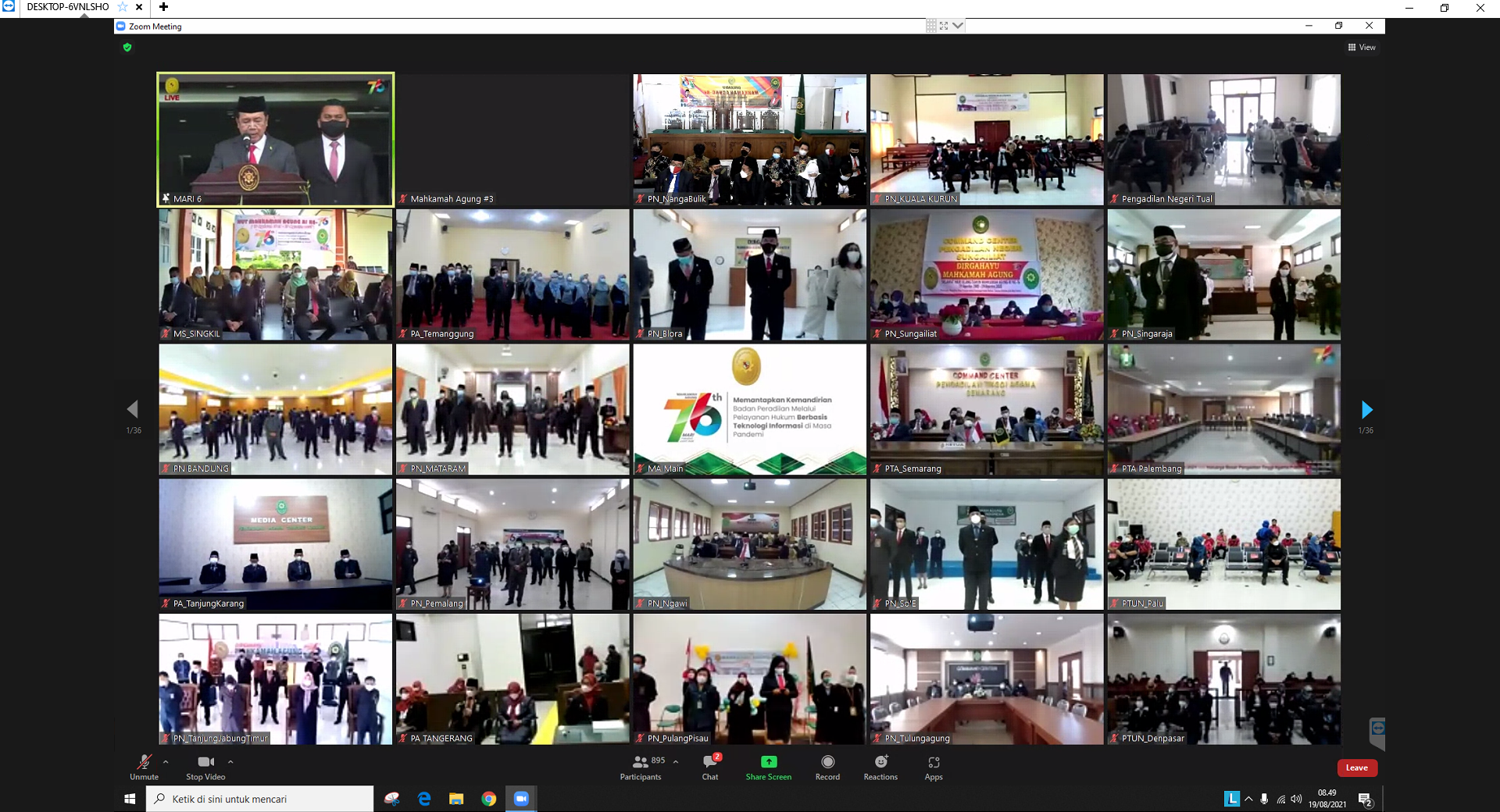Stop Video camera toggle
1500x812 pixels.
[x=205, y=767]
